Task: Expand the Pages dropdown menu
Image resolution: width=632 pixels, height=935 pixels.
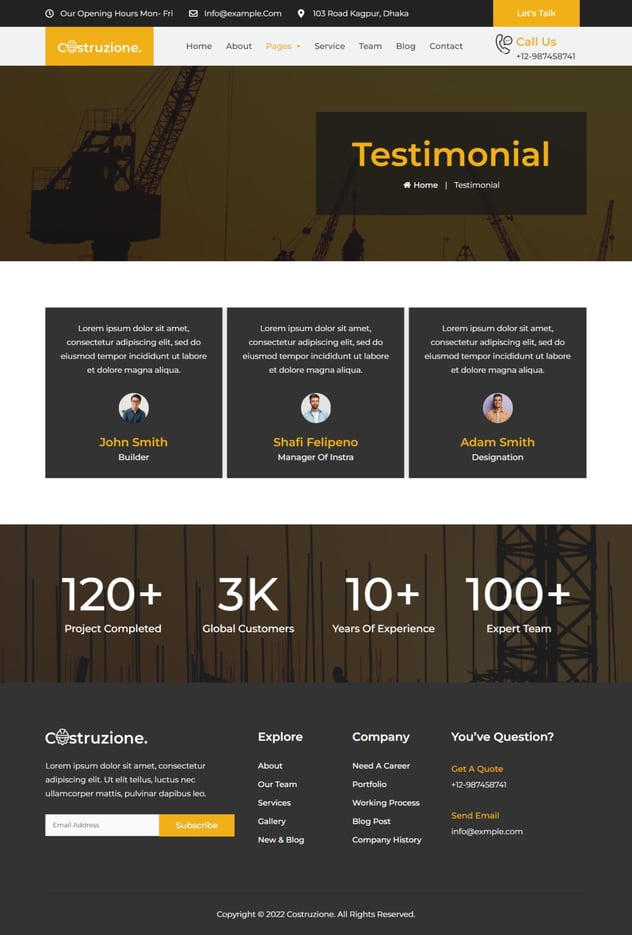Action: [x=282, y=46]
